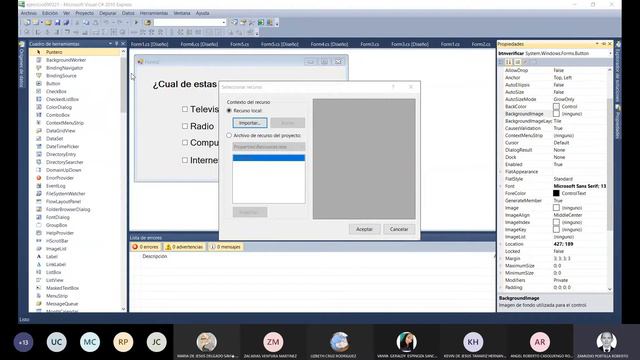Show the 0 errores filter
This screenshot has width=640, height=360.
pos(145,247)
